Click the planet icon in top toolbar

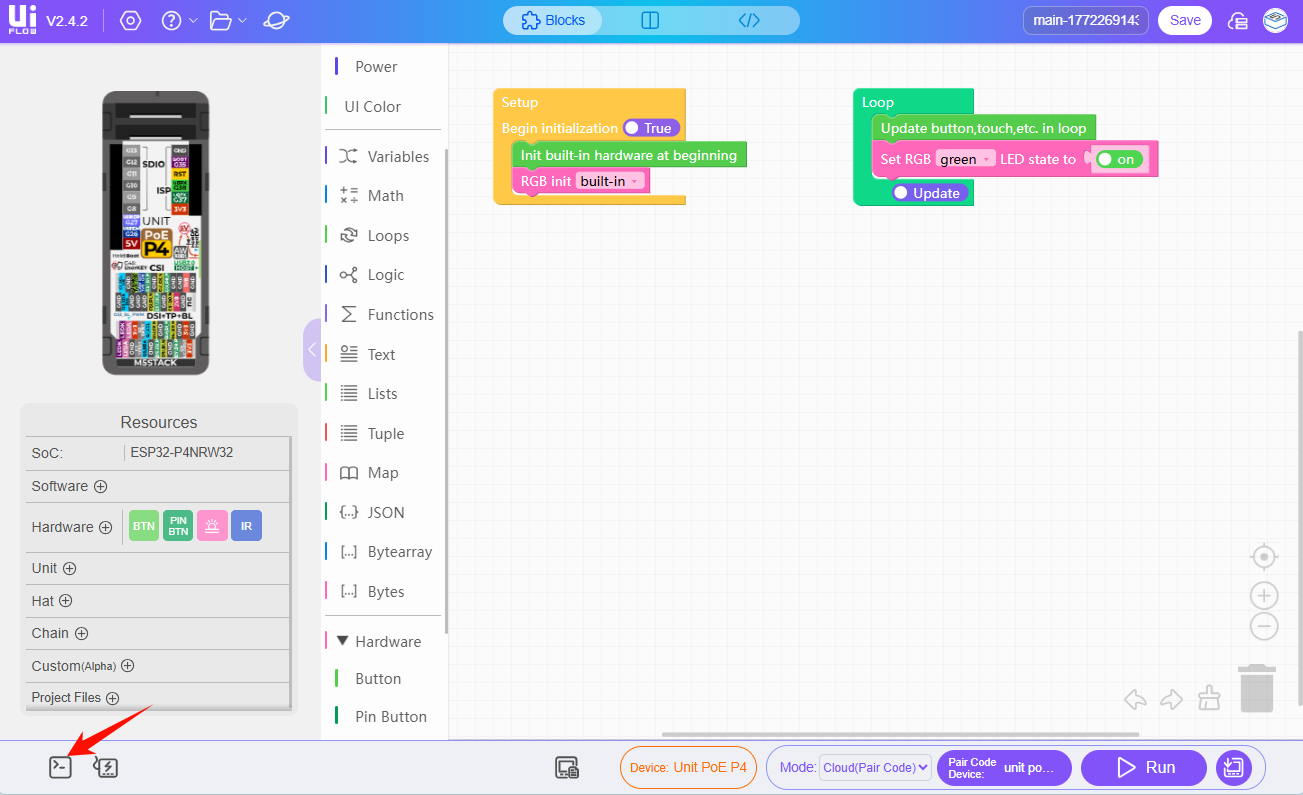[278, 21]
